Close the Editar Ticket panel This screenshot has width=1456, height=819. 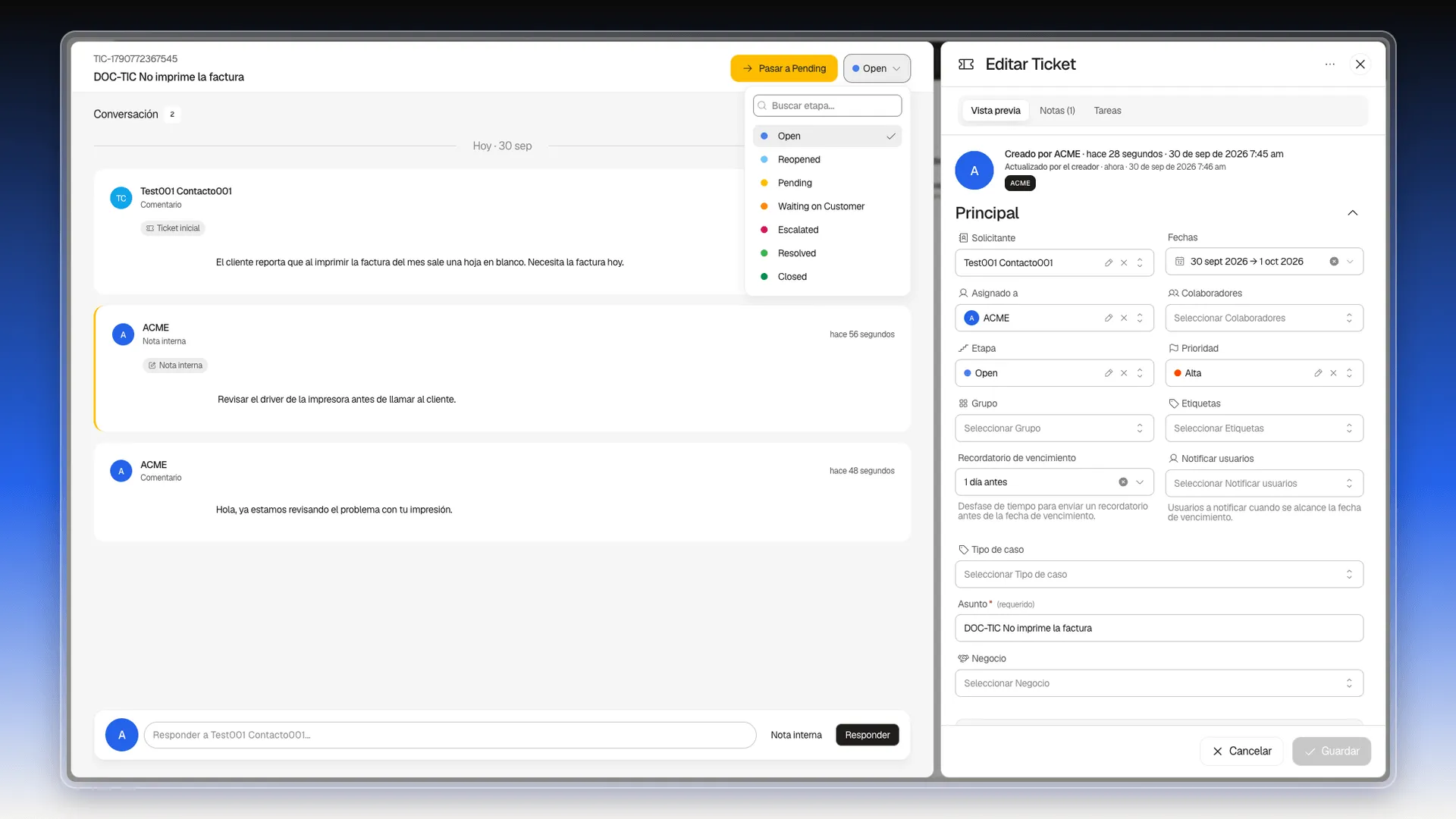[1360, 64]
